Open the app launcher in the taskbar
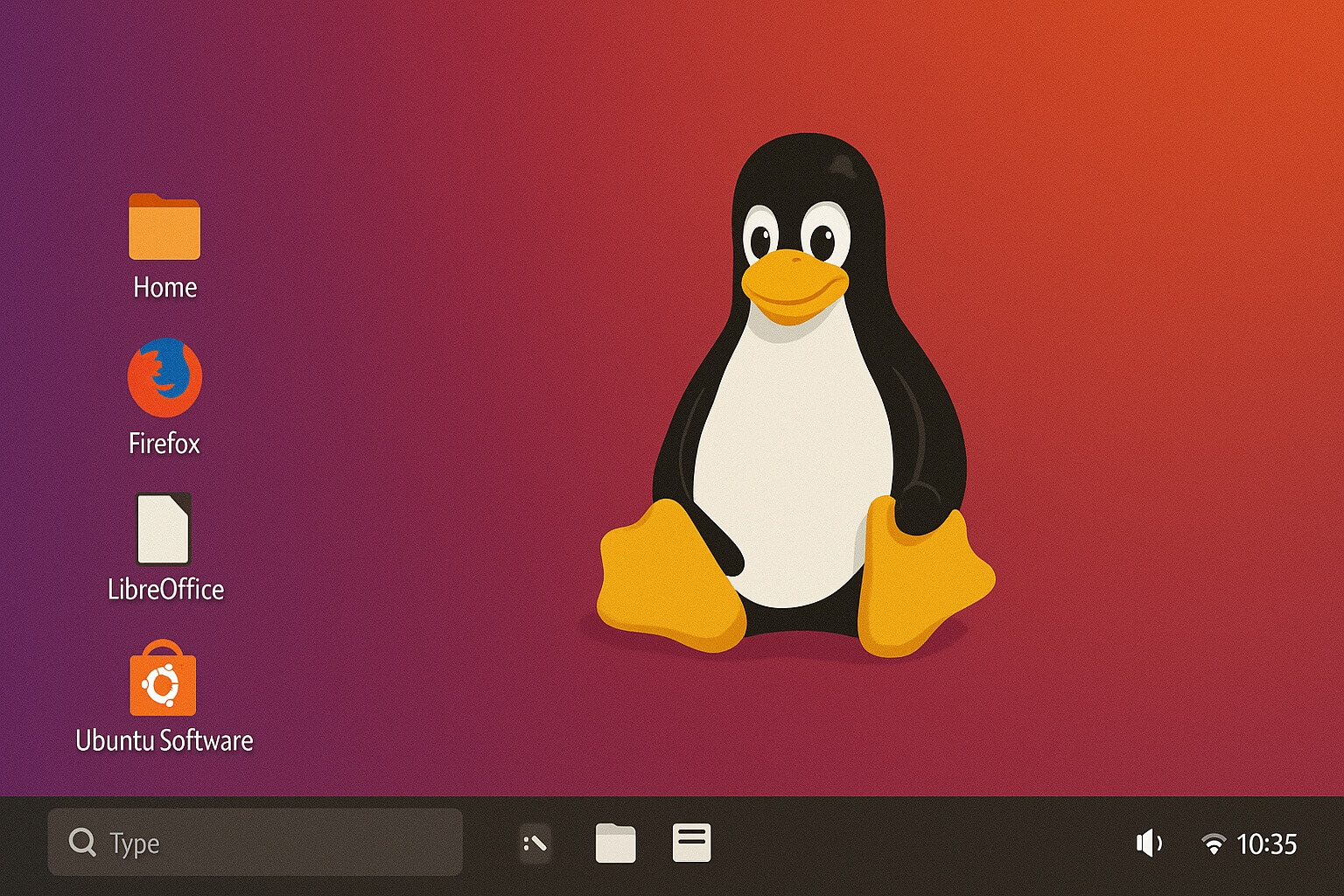Screen dimensions: 1344x896 [535, 843]
